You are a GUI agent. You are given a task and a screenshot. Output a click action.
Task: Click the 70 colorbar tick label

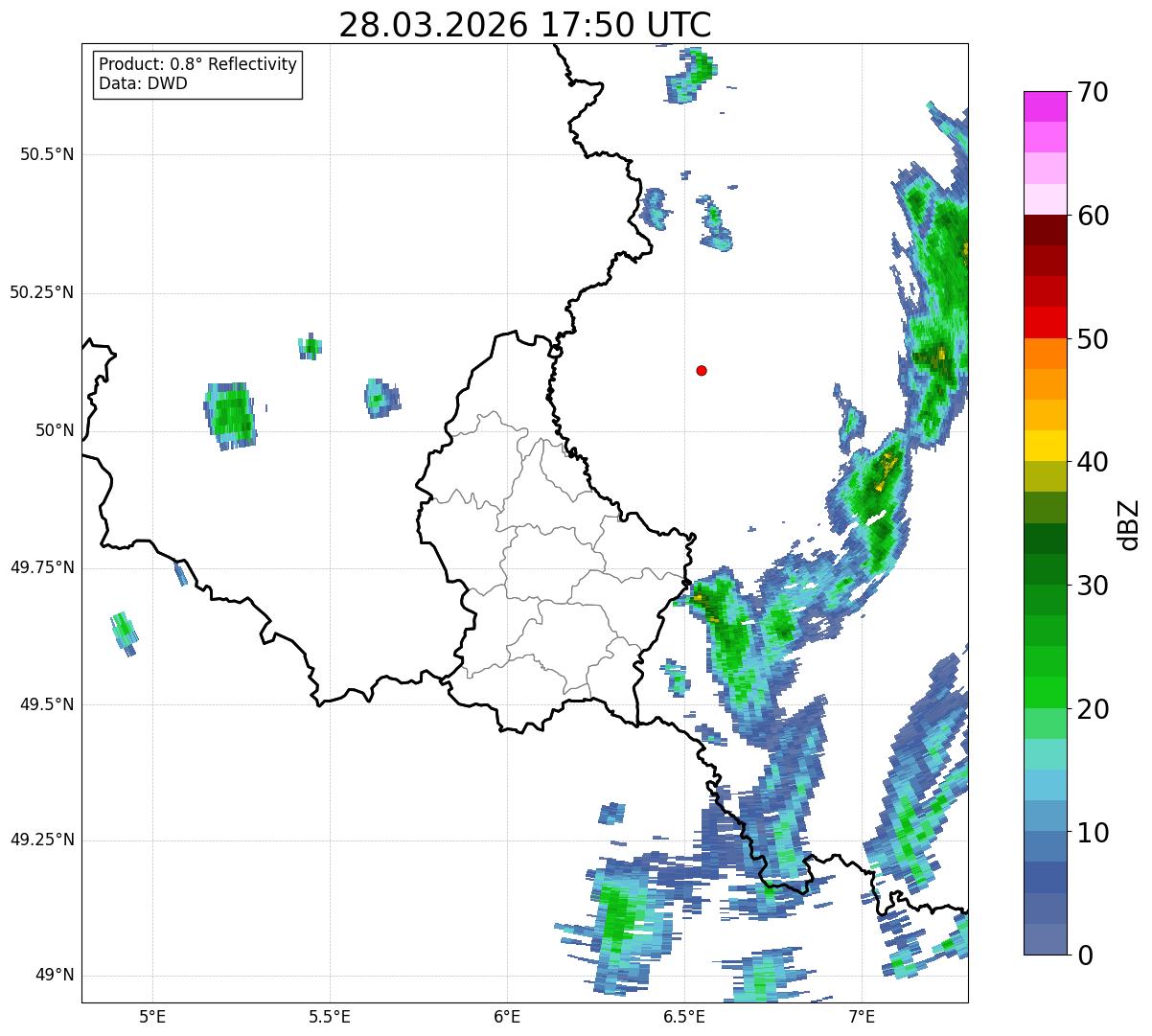(x=1092, y=92)
